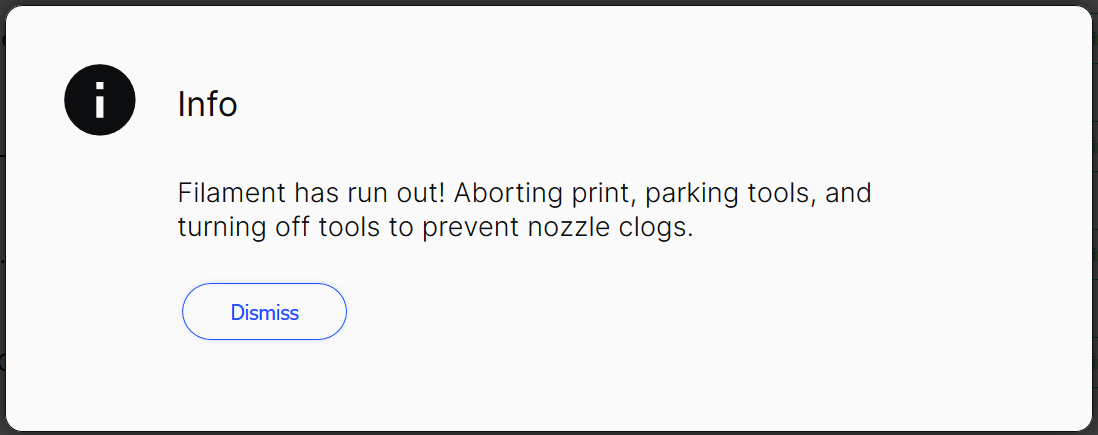
Task: Click the "Info" dialog heading
Action: [x=207, y=104]
